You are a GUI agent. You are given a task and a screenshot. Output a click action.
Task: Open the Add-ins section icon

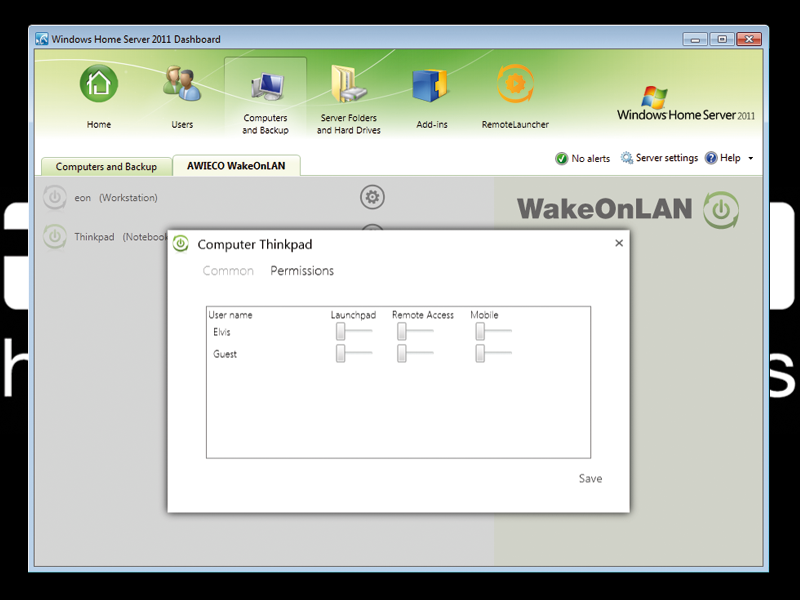point(430,86)
